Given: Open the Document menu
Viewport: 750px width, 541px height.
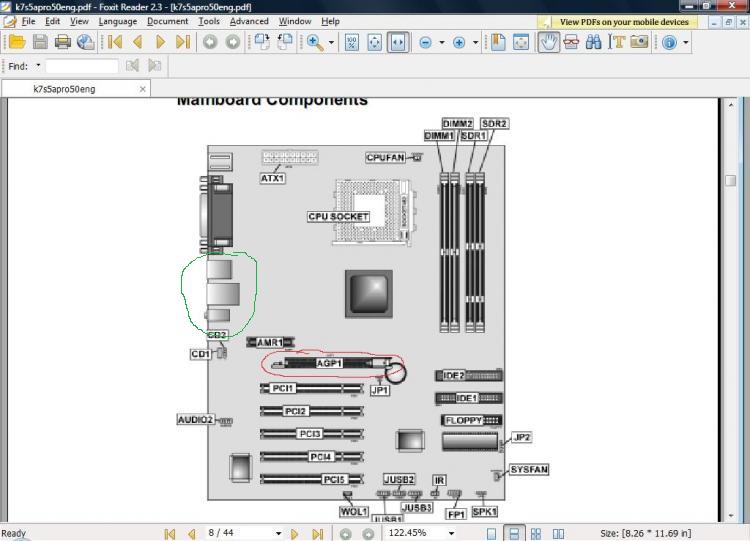Looking at the screenshot, I should (167, 22).
